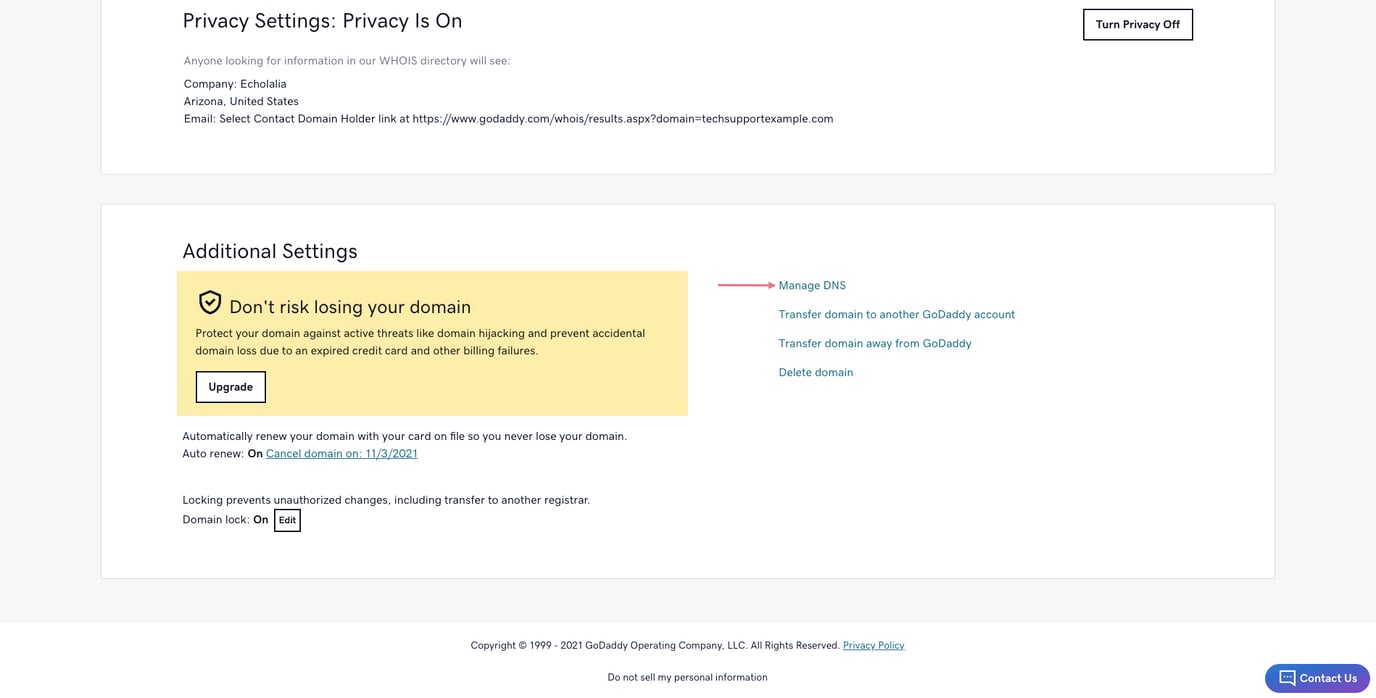Transfer domain away from GoDaddy
Screen dimensions: 1376x698
(875, 342)
